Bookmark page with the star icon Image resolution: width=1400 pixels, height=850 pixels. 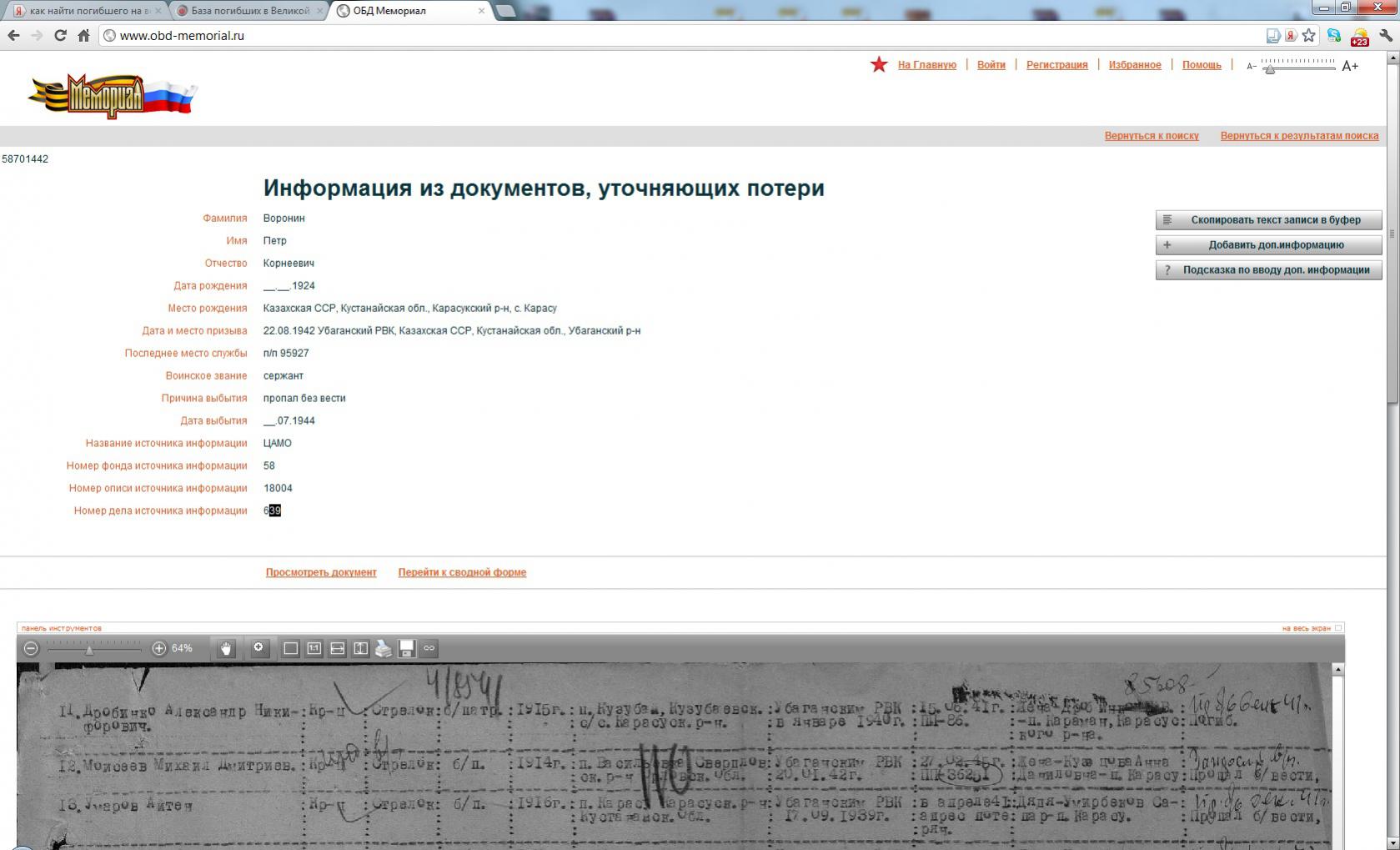1309,36
